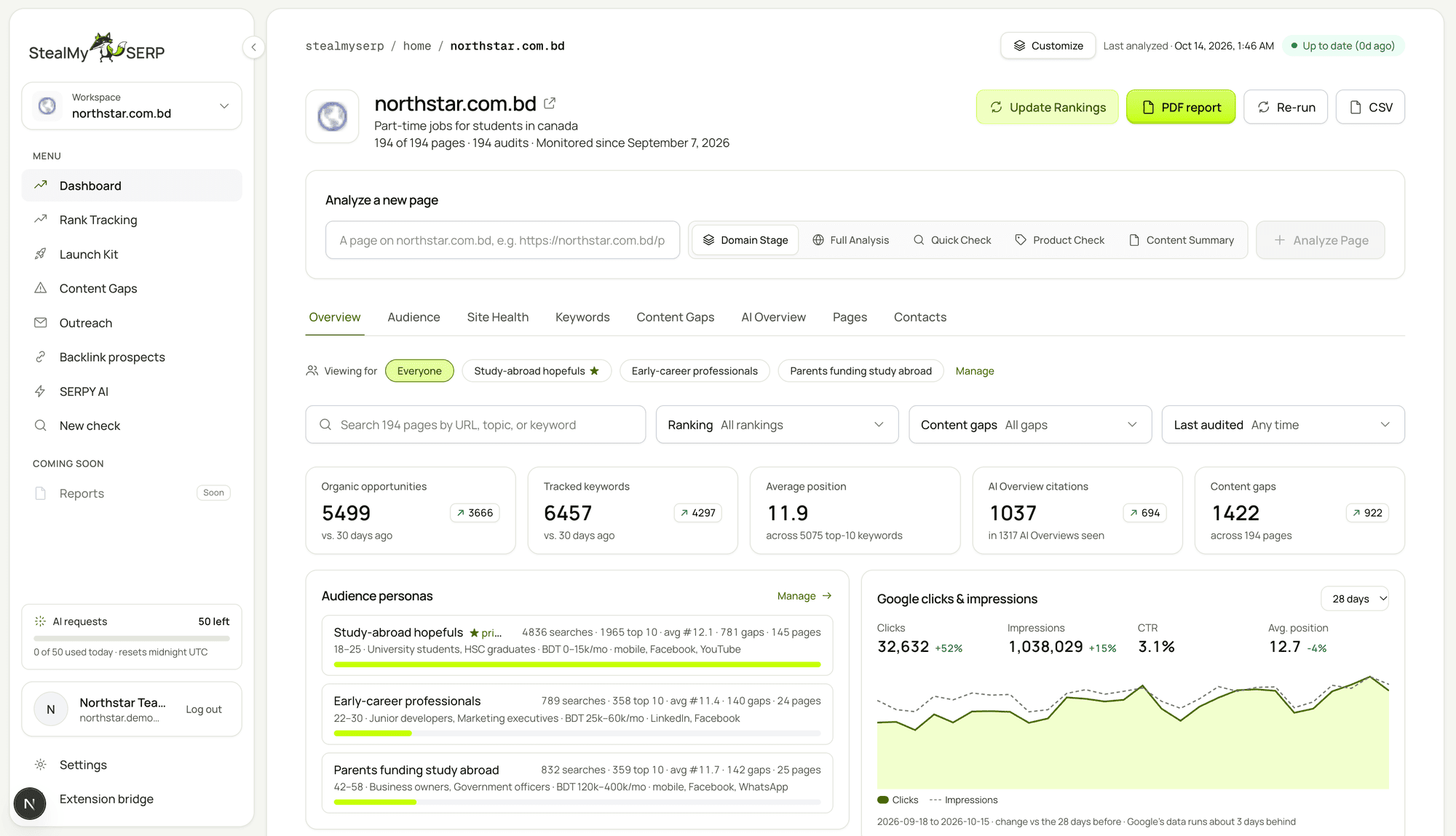The image size is (1456, 836).
Task: Switch to the Keywords tab
Action: (x=582, y=317)
